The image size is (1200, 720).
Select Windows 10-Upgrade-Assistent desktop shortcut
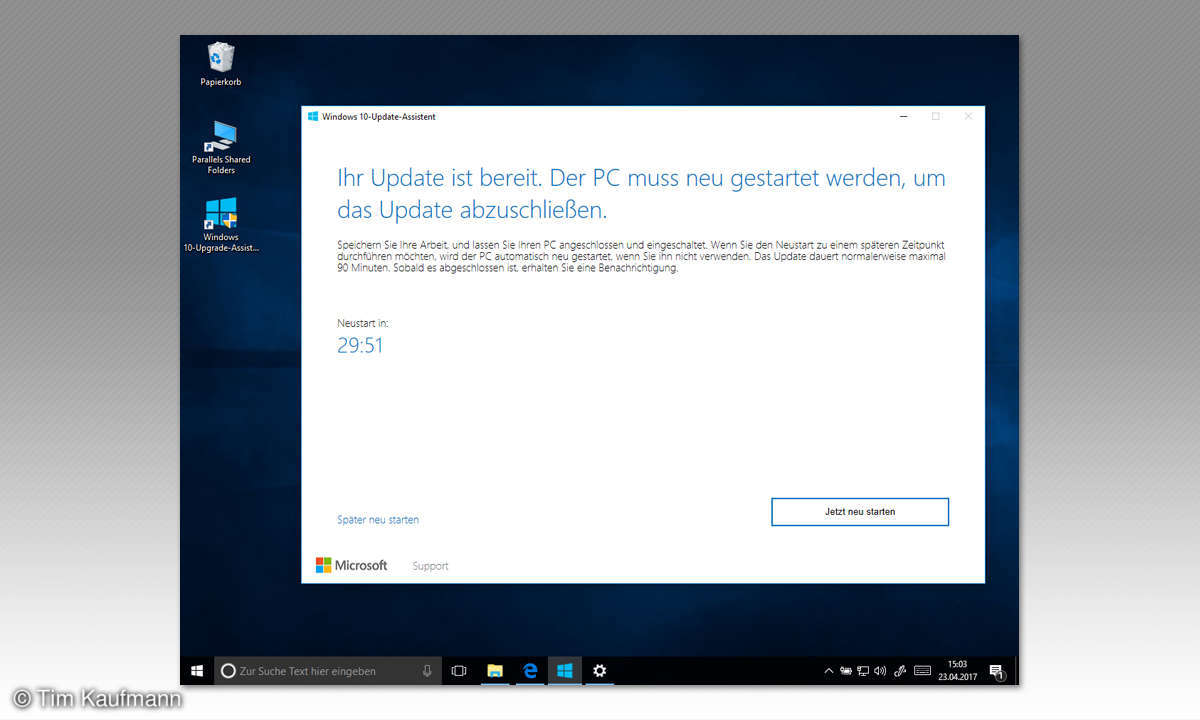click(x=221, y=225)
